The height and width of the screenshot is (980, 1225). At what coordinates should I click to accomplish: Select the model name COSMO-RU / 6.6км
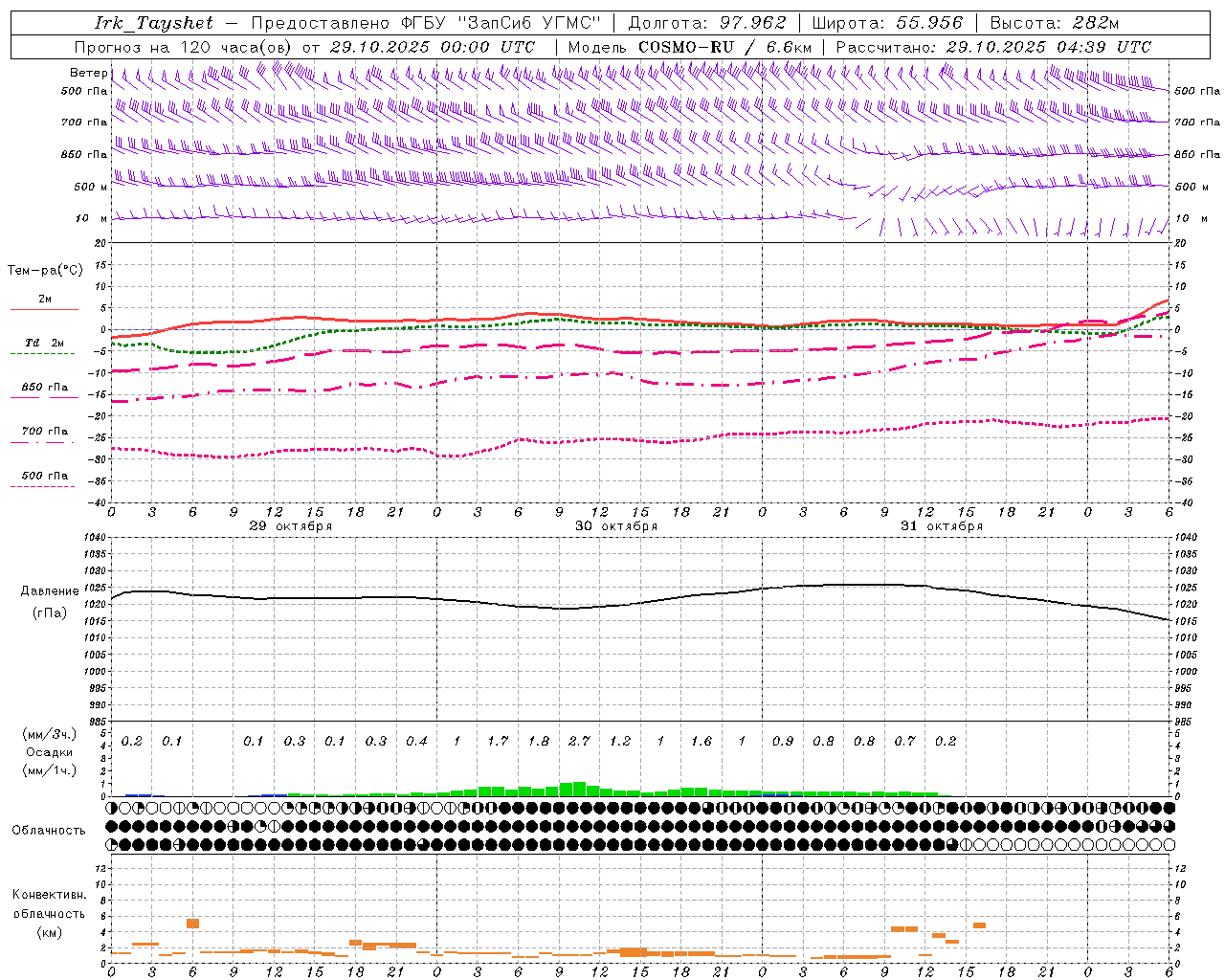point(725,47)
